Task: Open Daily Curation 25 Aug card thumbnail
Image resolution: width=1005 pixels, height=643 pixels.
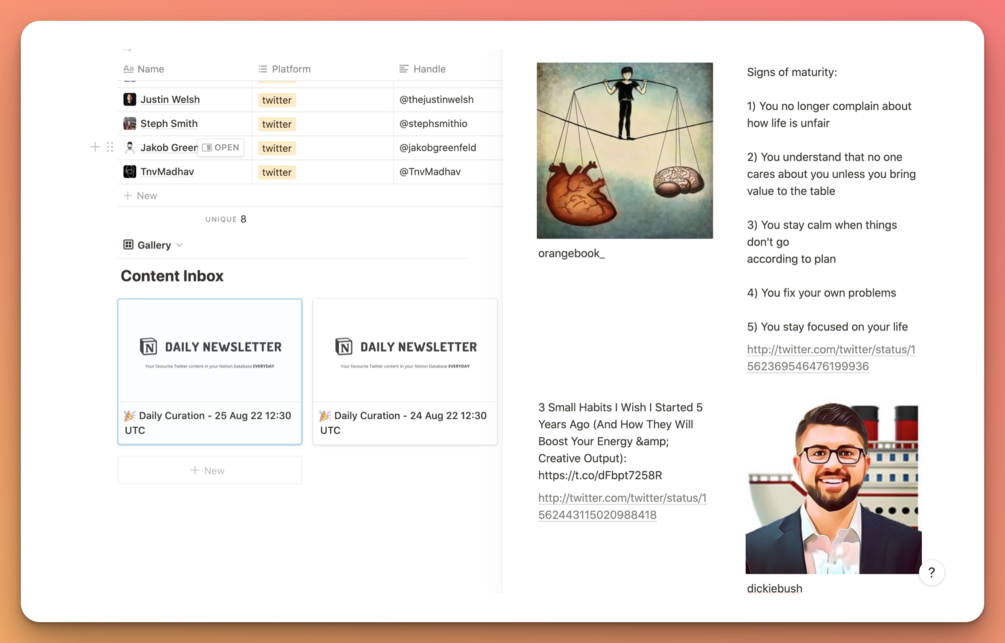Action: pyautogui.click(x=210, y=351)
